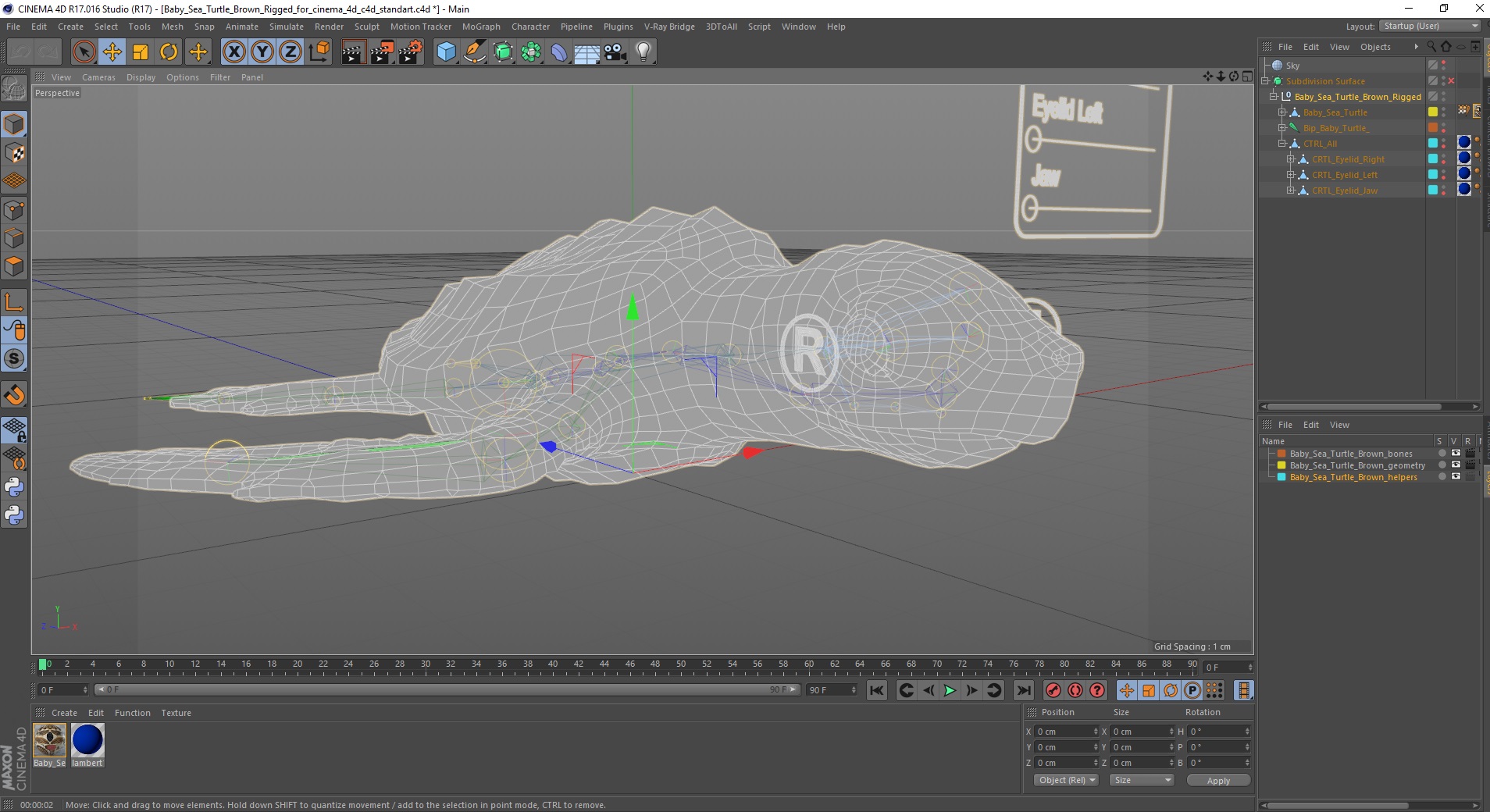Click the Array modeling object icon

[x=531, y=52]
